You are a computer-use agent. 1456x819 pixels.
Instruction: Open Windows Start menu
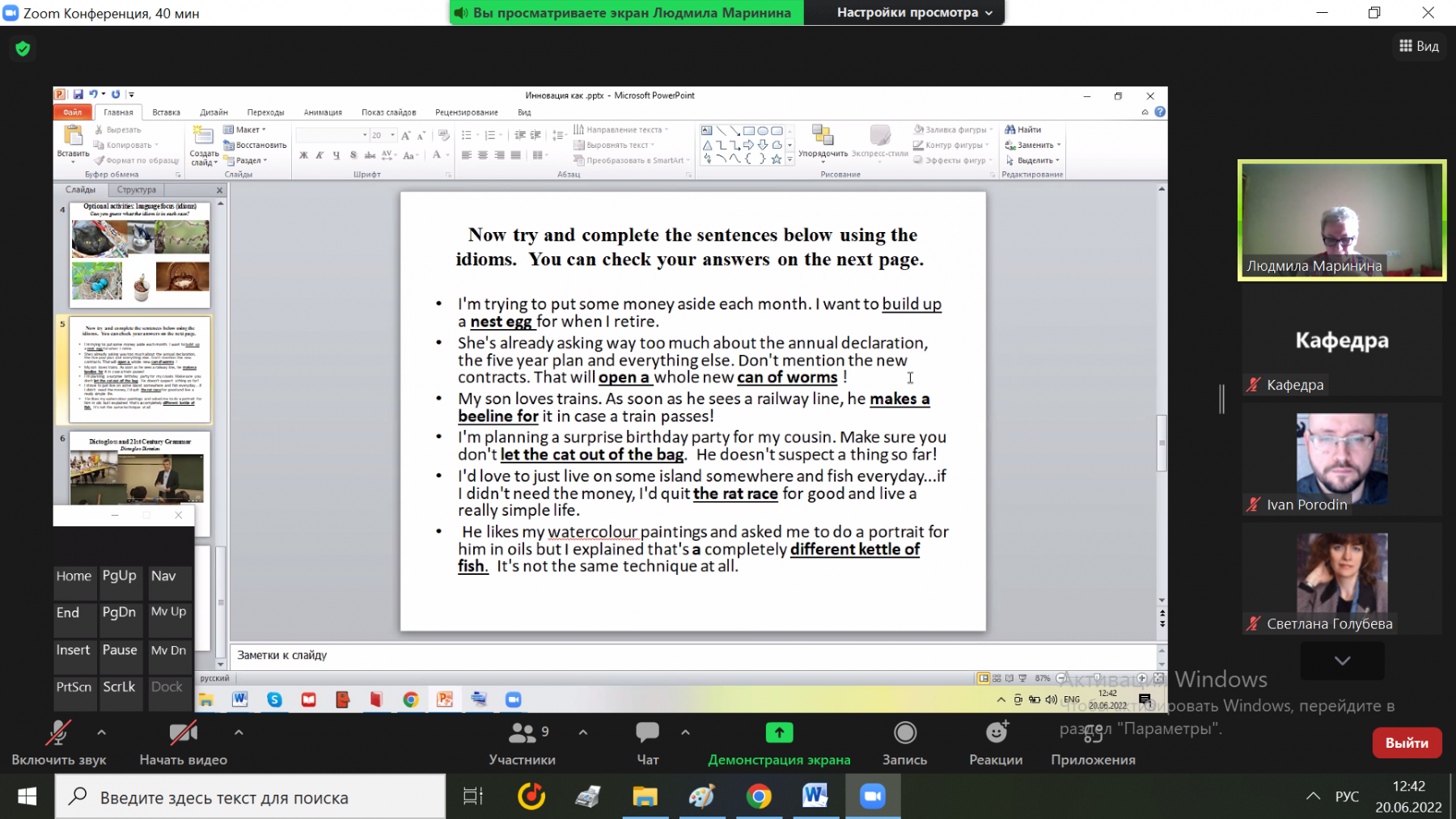27,797
